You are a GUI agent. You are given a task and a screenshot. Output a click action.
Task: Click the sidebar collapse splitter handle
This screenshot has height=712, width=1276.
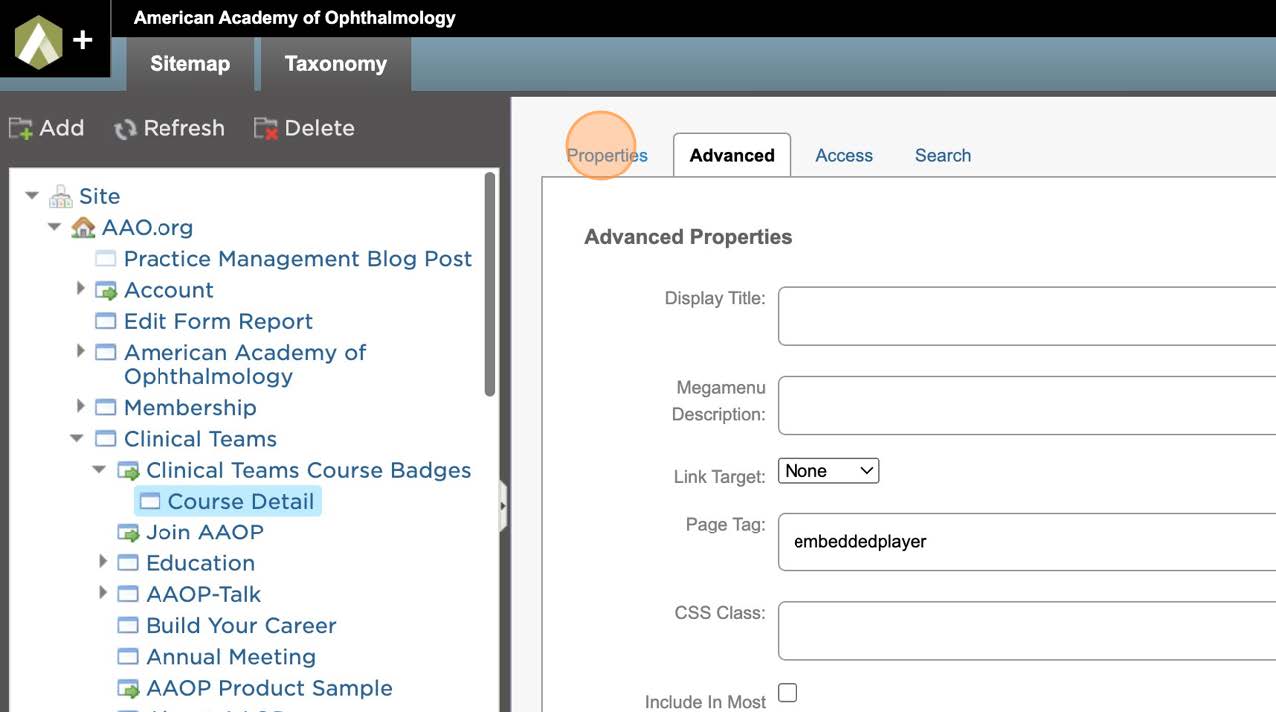coord(503,507)
